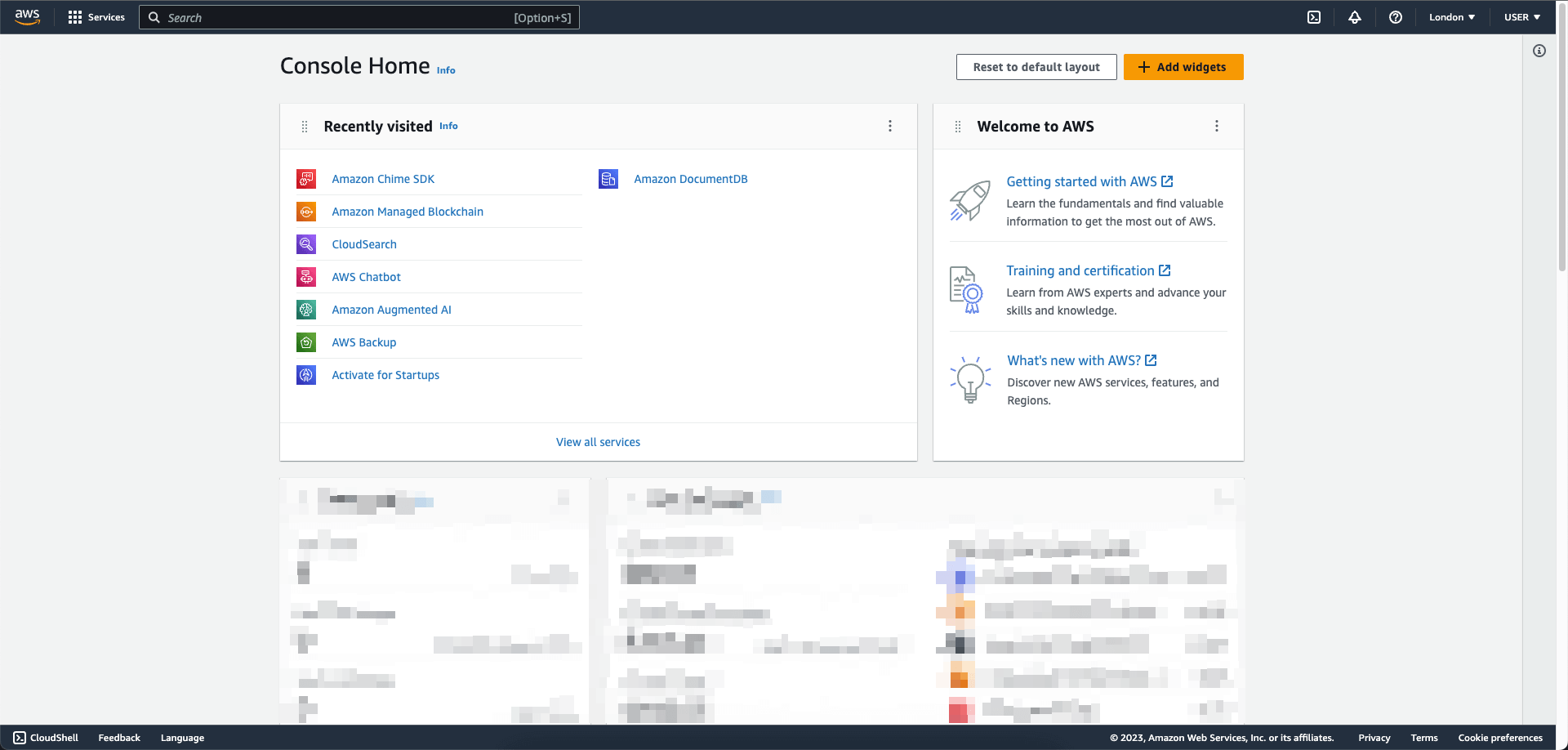Open the notifications bell icon
This screenshot has width=1568, height=750.
(x=1355, y=17)
